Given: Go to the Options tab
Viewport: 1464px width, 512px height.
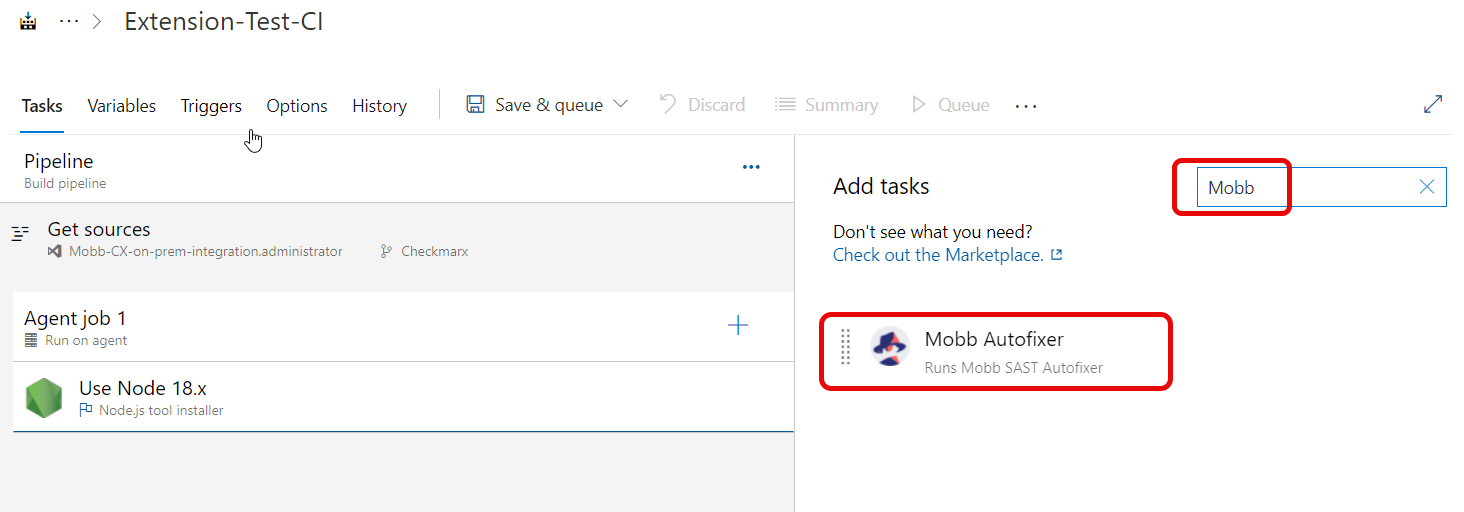Looking at the screenshot, I should (x=297, y=106).
